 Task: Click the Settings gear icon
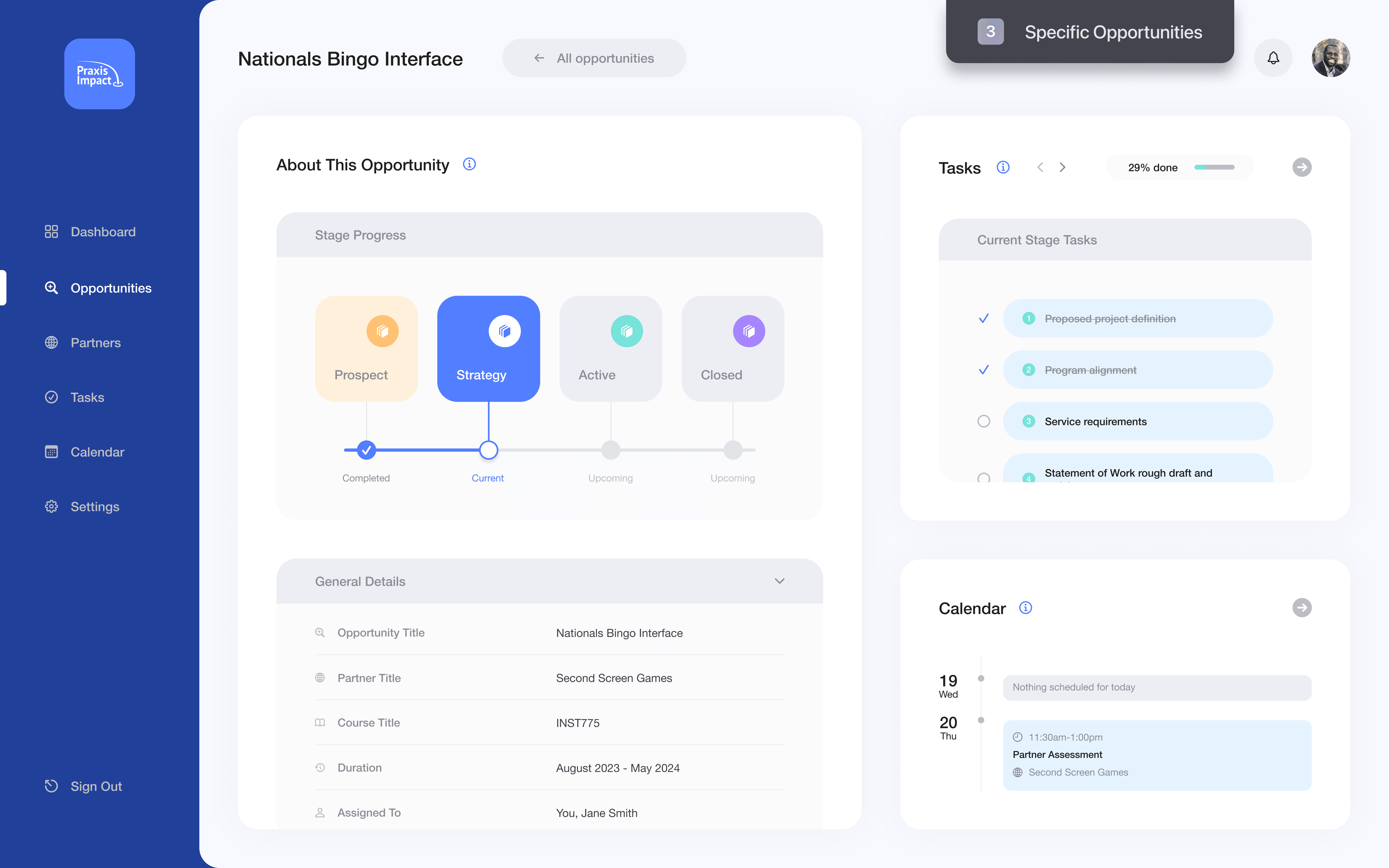pos(52,506)
